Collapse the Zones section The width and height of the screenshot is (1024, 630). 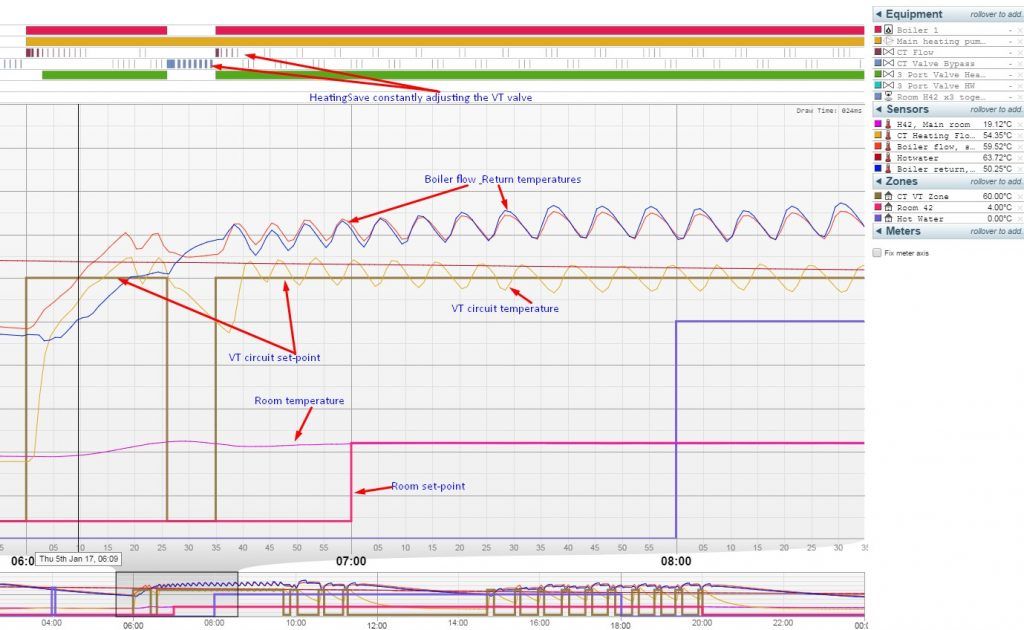[880, 181]
